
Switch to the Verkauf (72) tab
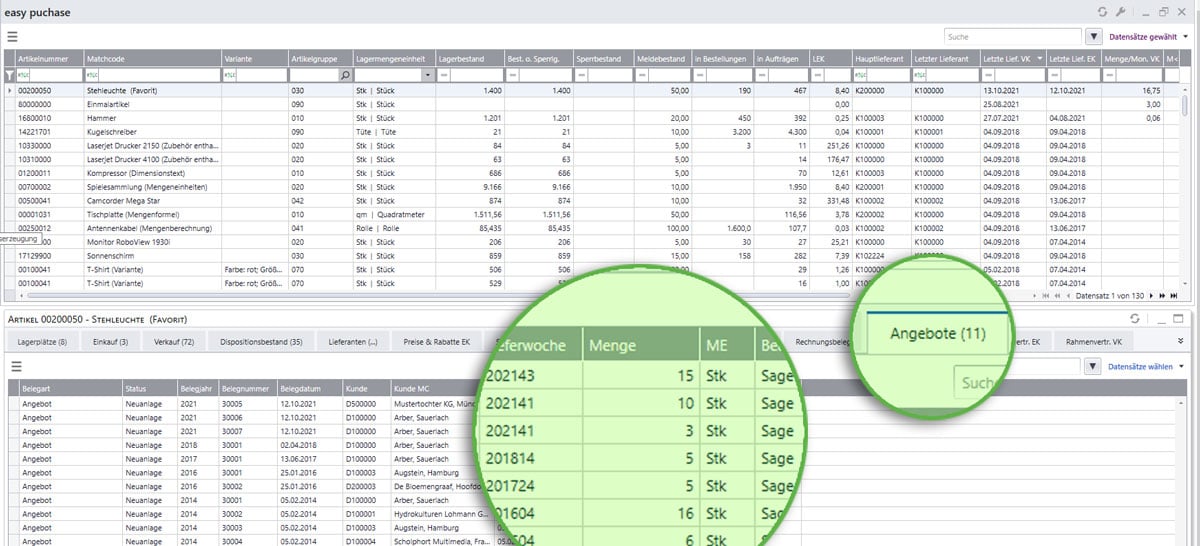point(174,342)
